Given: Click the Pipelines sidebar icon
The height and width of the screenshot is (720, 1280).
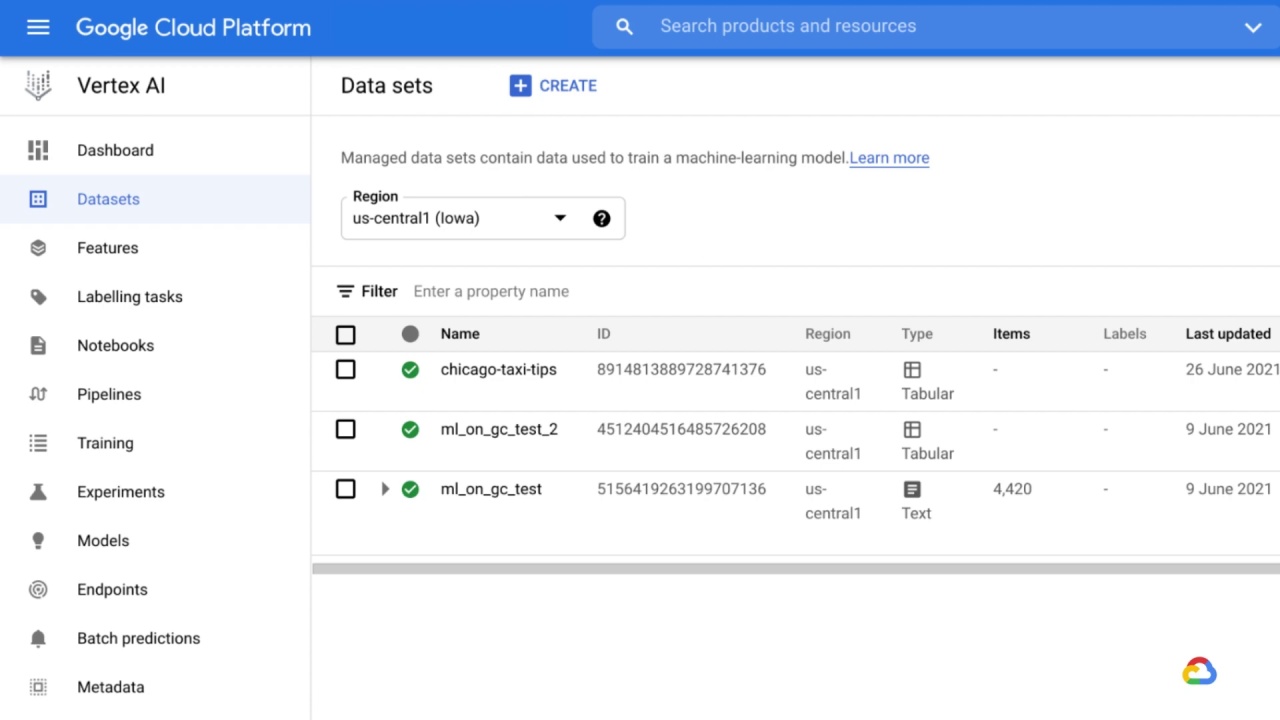Looking at the screenshot, I should (38, 394).
